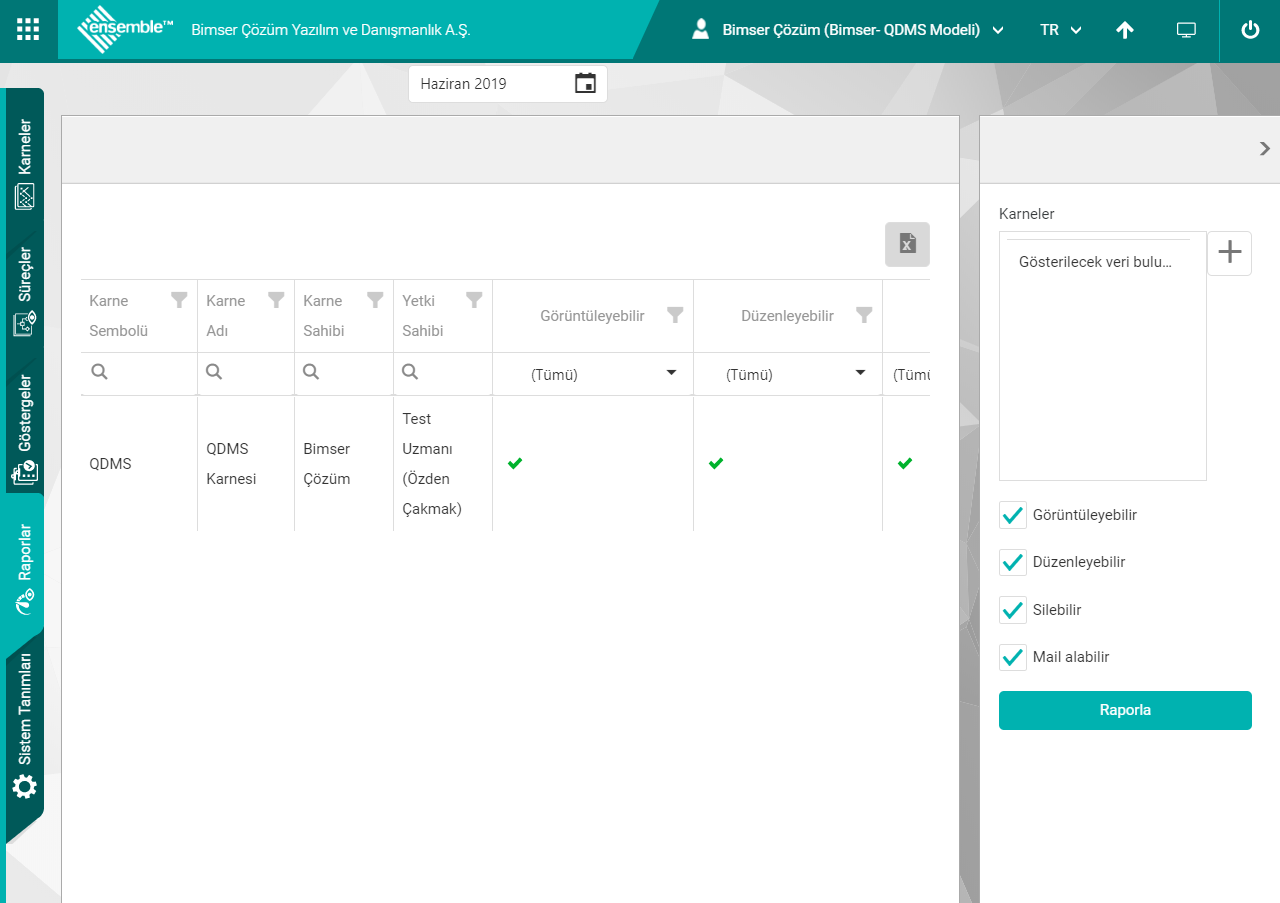Click the power logout icon
Image resolution: width=1280 pixels, height=903 pixels.
pyautogui.click(x=1250, y=30)
